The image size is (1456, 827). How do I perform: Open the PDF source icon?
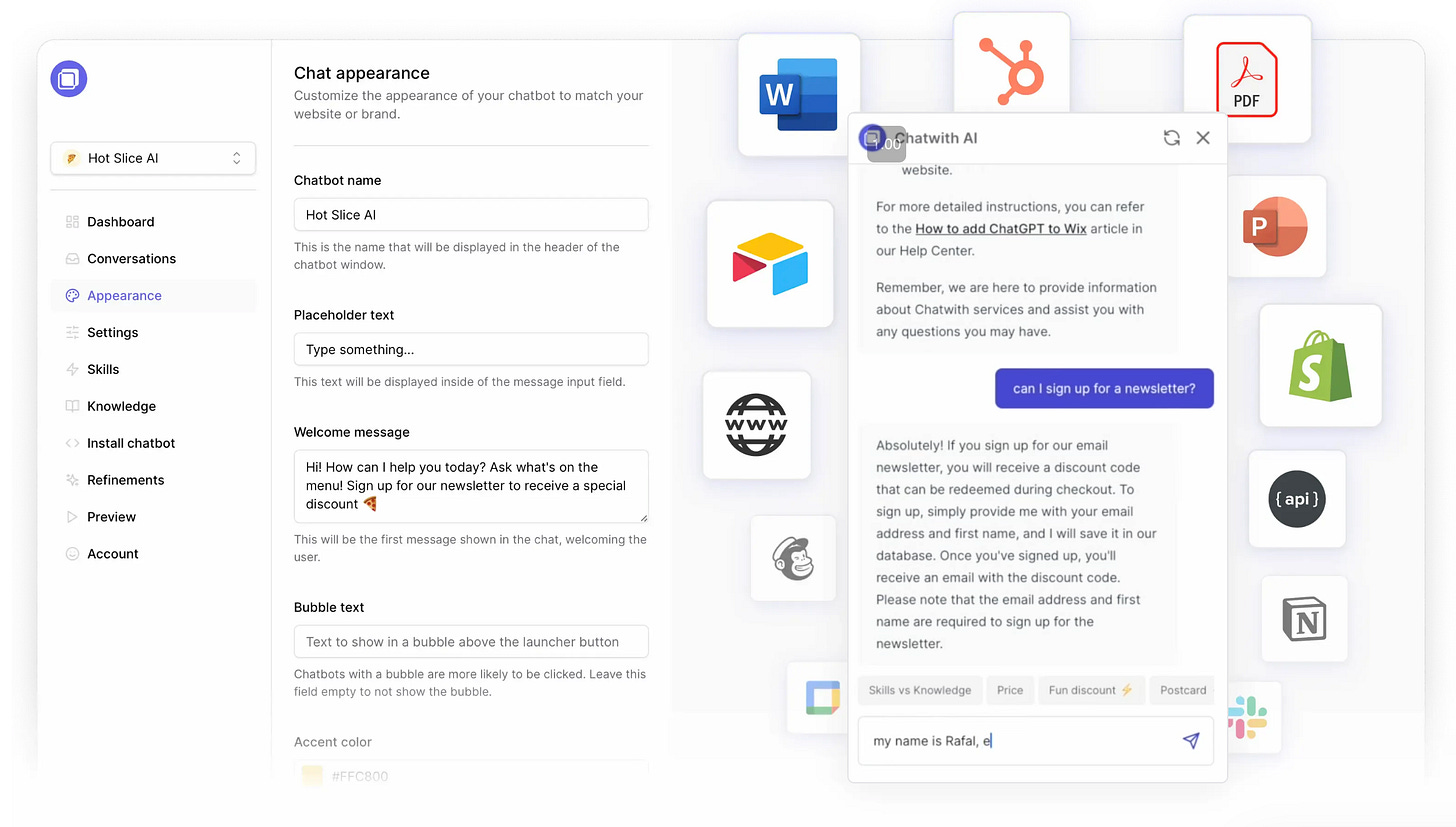coord(1246,79)
